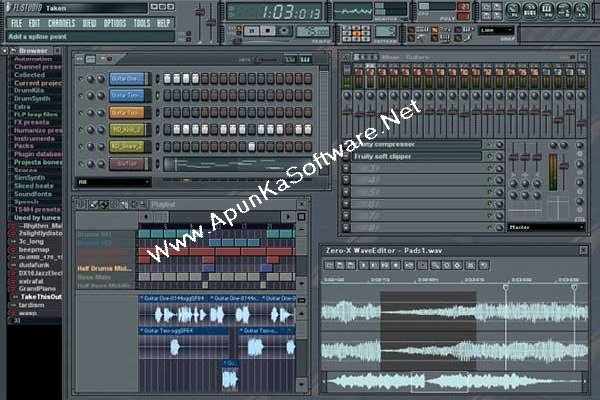Show browser via fourth large shortcut icon

(x=564, y=11)
